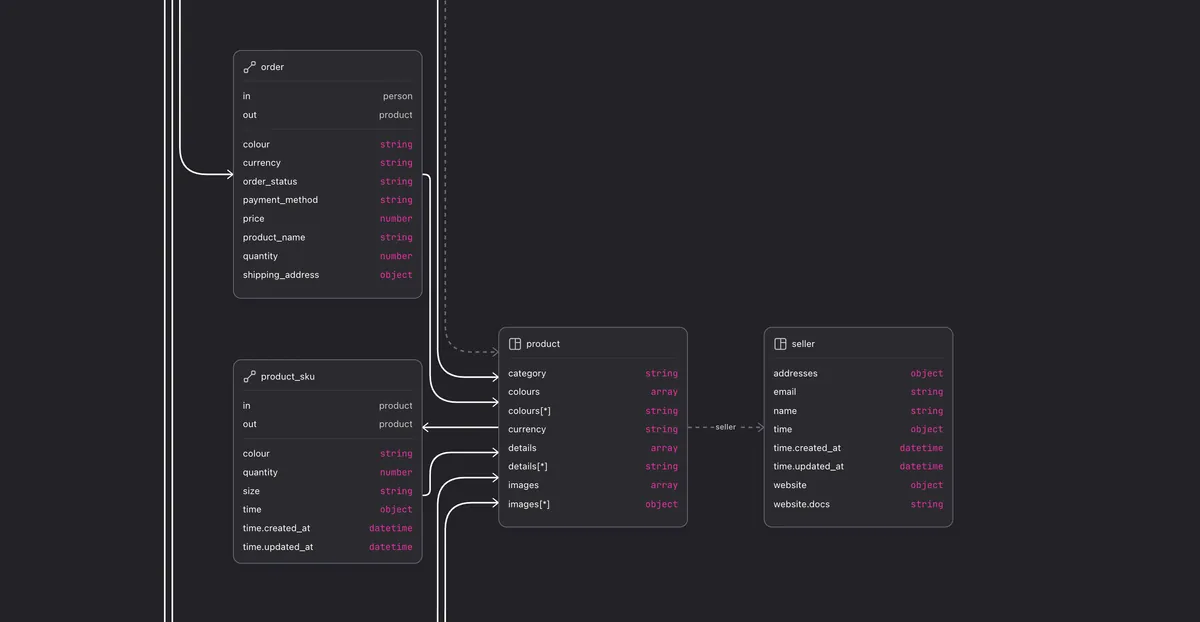Image resolution: width=1200 pixels, height=622 pixels.
Task: Click the category field in product node
Action: (593, 373)
